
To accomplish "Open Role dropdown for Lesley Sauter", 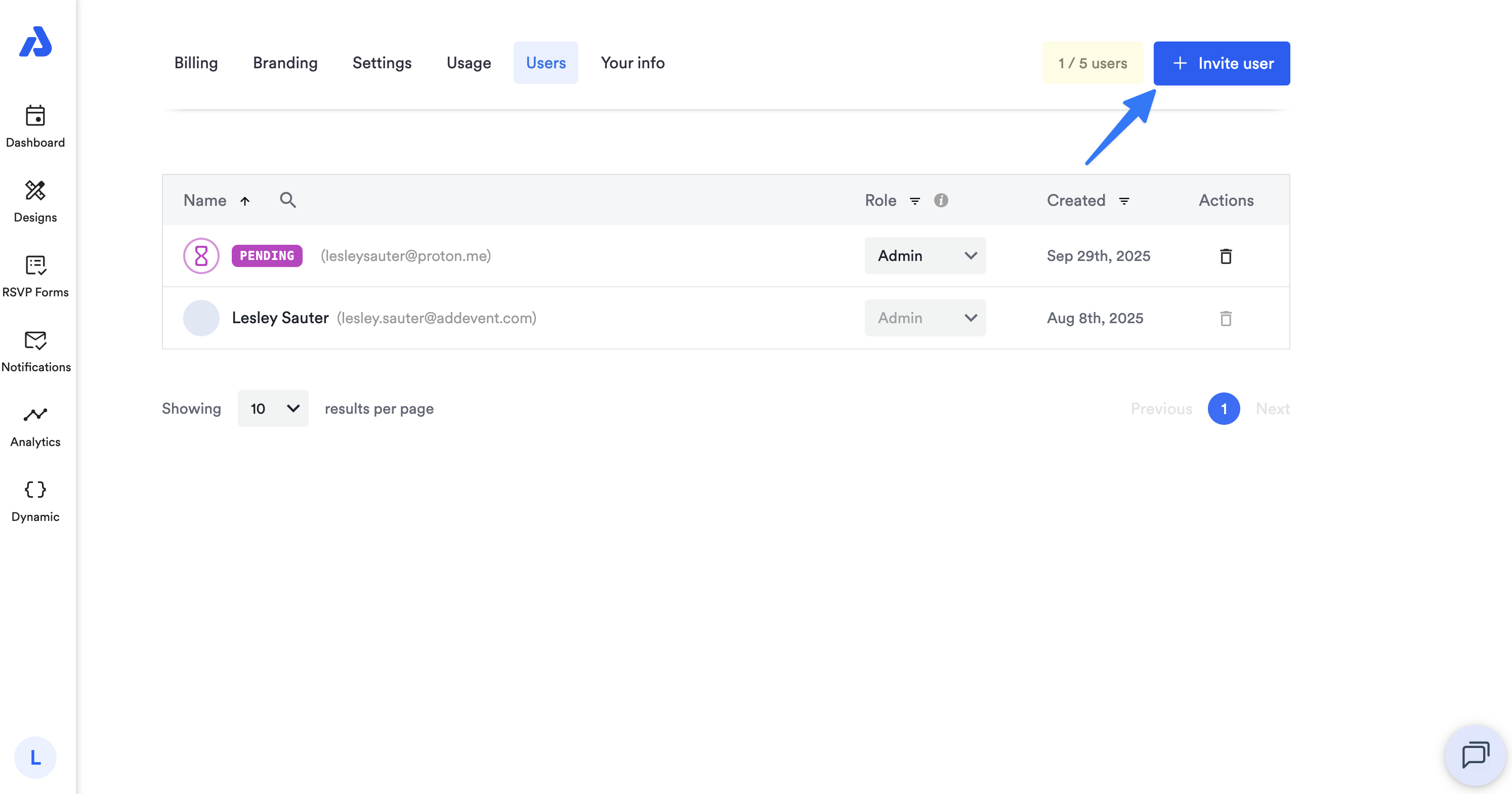I will pyautogui.click(x=925, y=318).
